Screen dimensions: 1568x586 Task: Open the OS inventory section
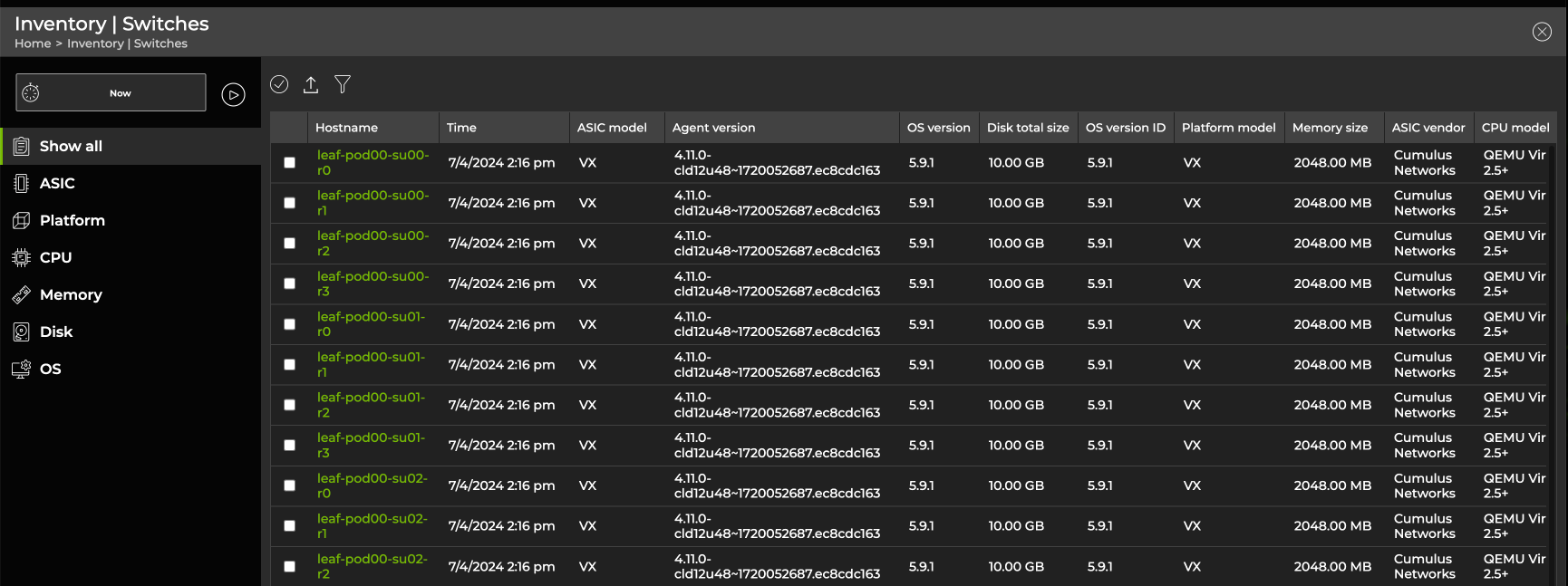(50, 369)
